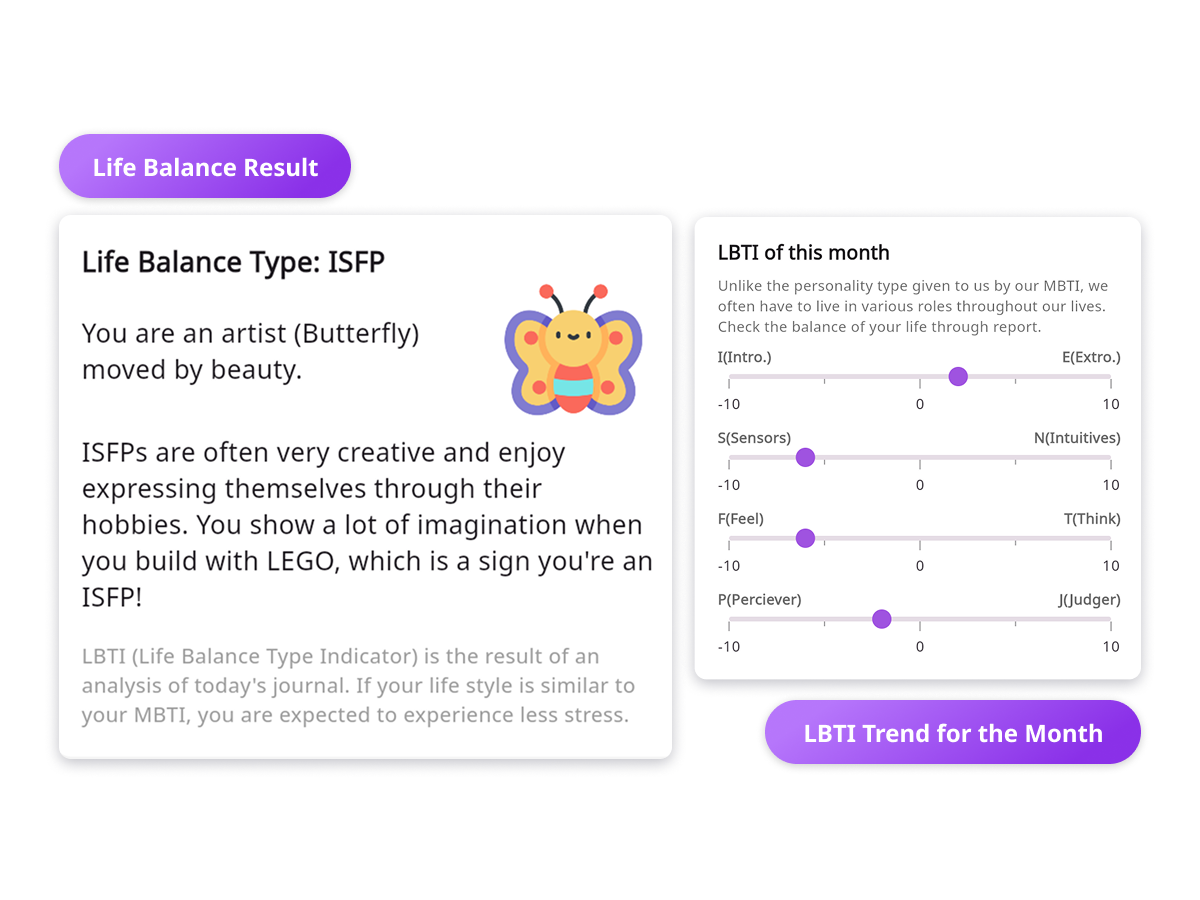The height and width of the screenshot is (900, 1200).
Task: Click the F(Feel) label
Action: click(x=741, y=519)
